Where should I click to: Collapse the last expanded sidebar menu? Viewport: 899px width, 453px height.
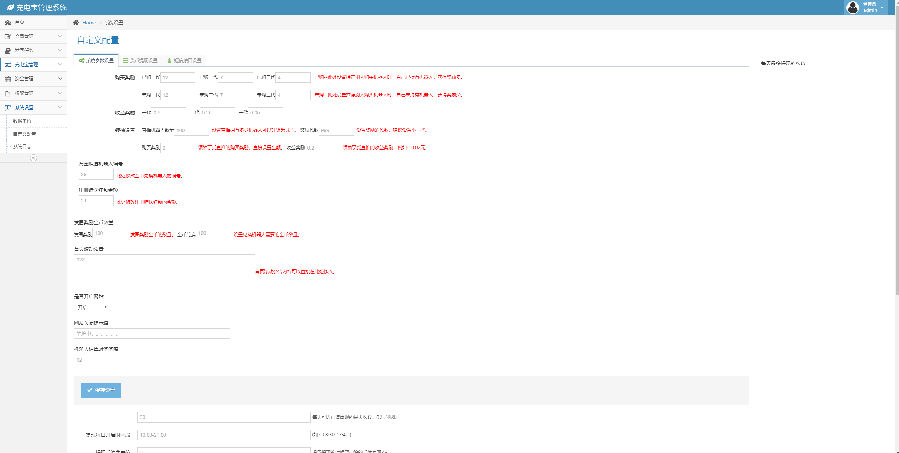(60, 107)
